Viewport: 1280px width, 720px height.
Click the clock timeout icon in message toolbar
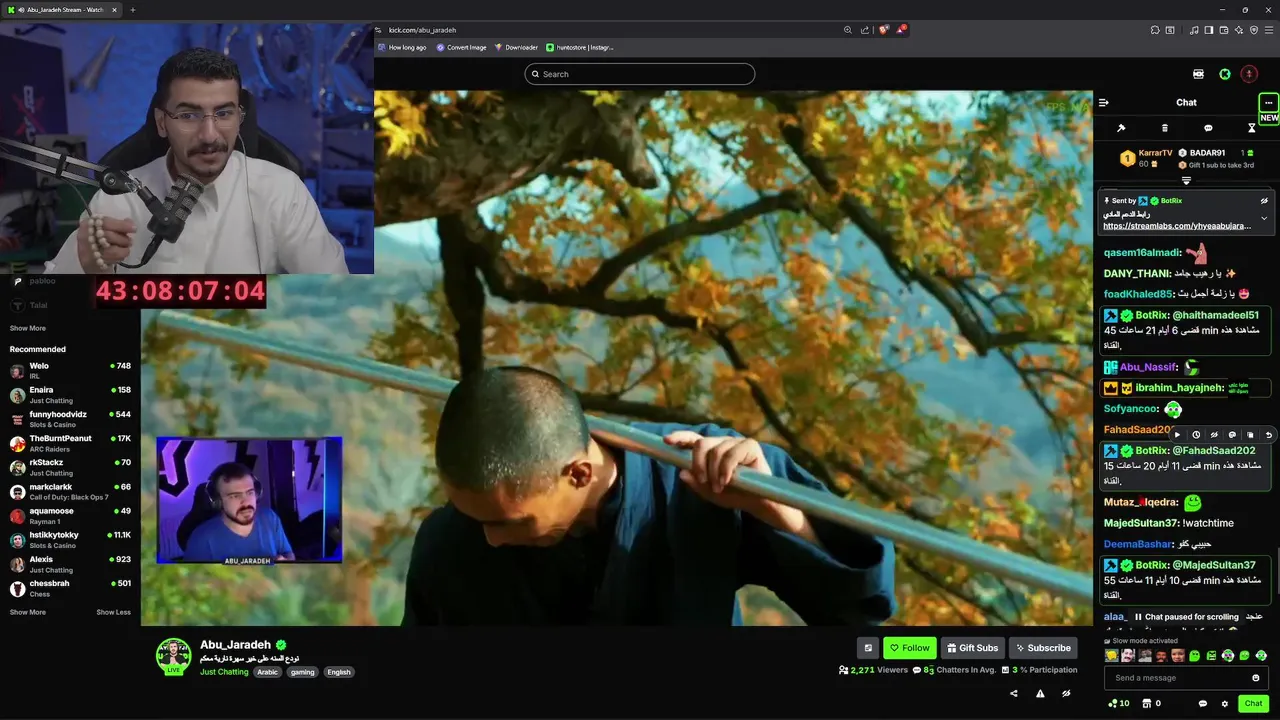pyautogui.click(x=1196, y=435)
